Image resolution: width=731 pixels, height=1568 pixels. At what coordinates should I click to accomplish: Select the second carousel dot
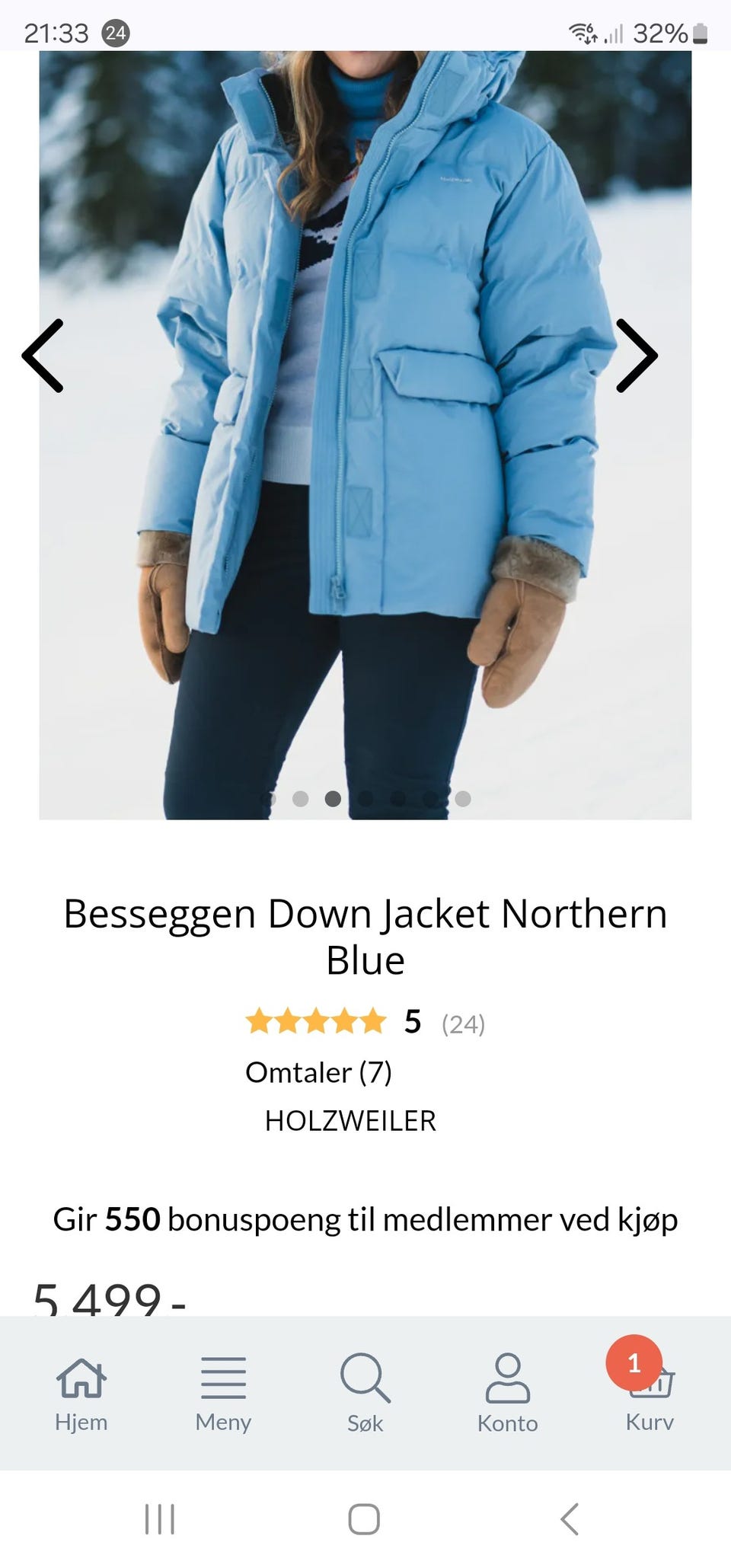[300, 798]
